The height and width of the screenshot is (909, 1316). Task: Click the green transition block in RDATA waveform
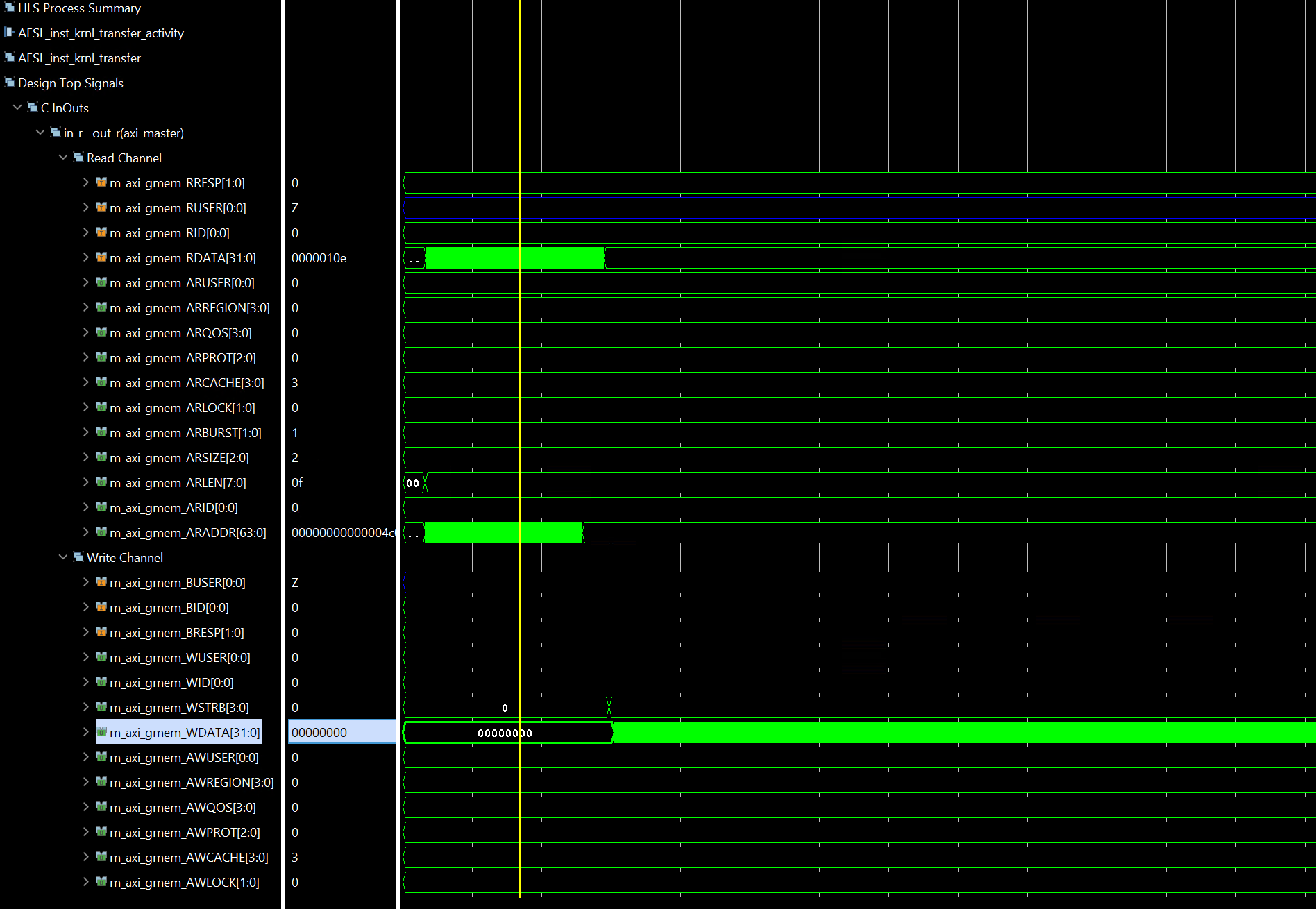(x=514, y=257)
